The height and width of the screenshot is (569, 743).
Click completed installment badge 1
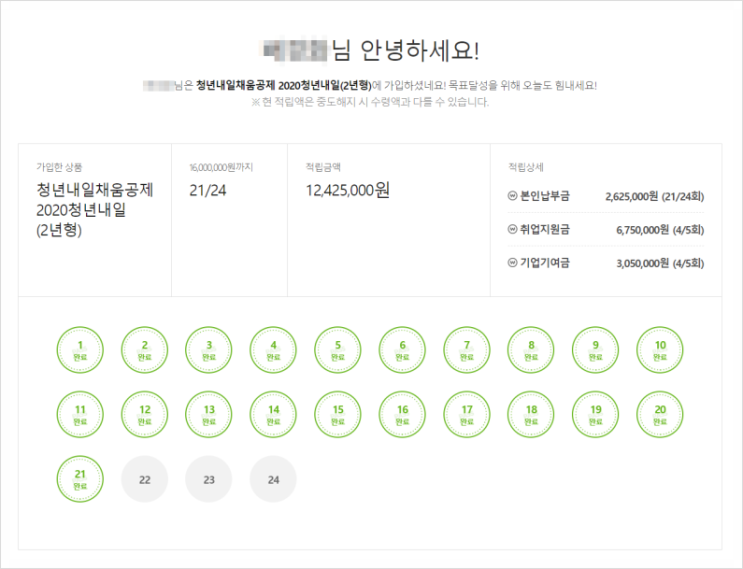(80, 350)
